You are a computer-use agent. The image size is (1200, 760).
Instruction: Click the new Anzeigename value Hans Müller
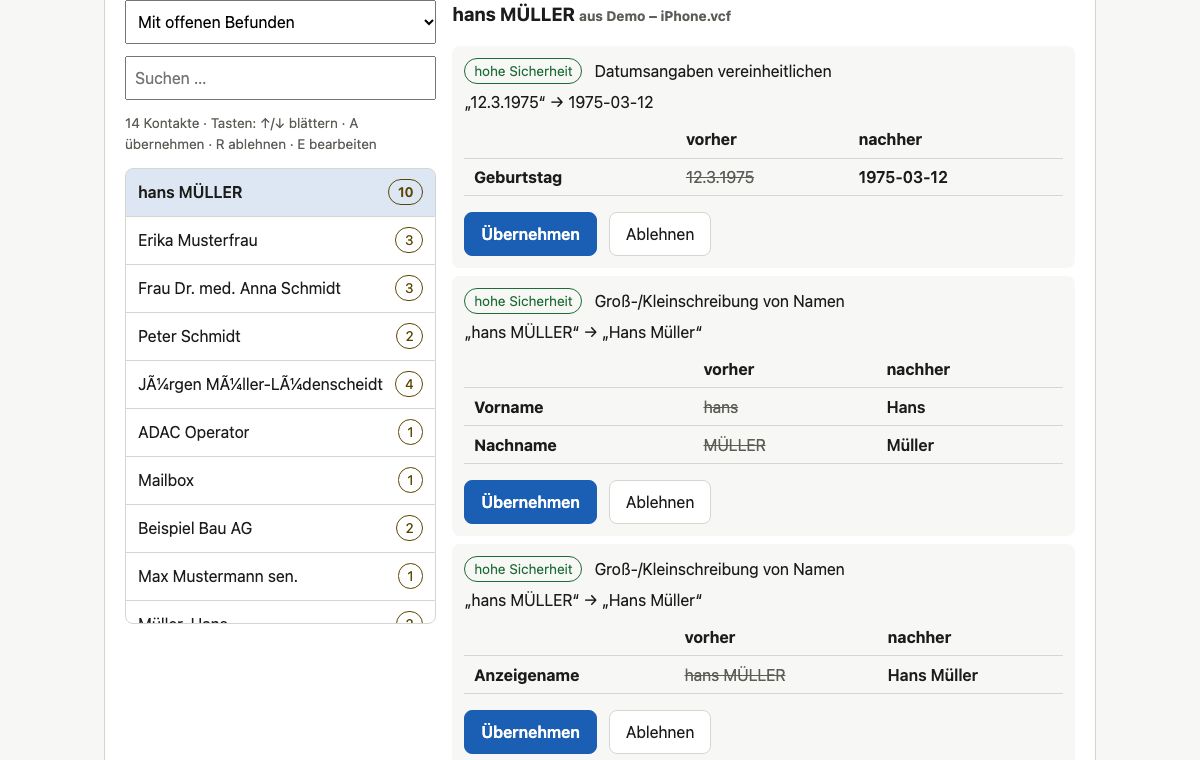(x=933, y=675)
